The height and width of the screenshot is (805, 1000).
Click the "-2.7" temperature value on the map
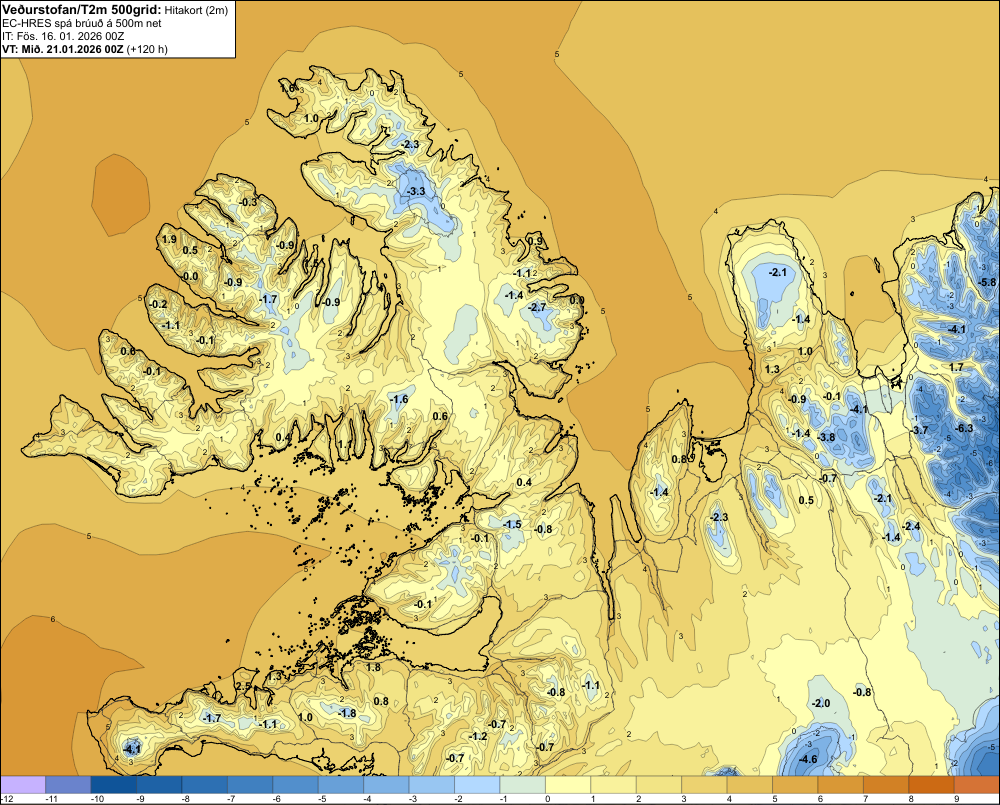(x=538, y=307)
